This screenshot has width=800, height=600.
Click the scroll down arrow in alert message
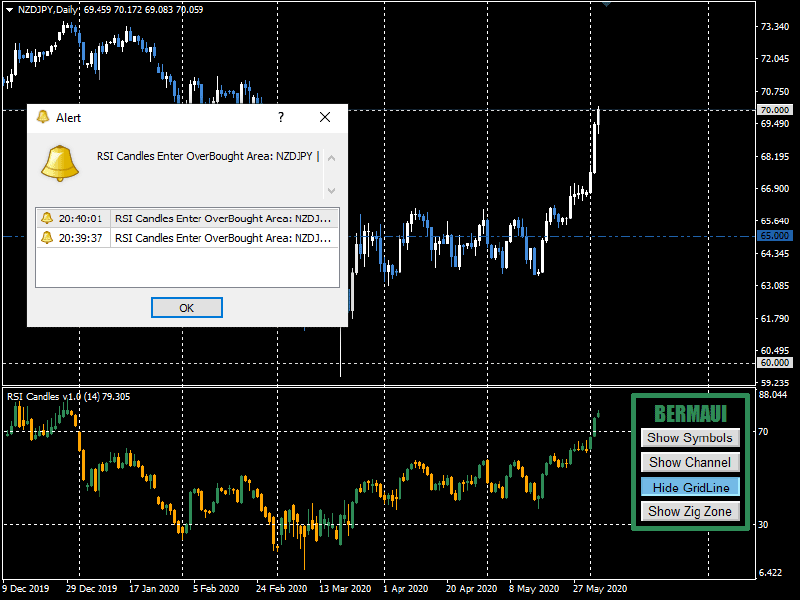pyautogui.click(x=331, y=190)
